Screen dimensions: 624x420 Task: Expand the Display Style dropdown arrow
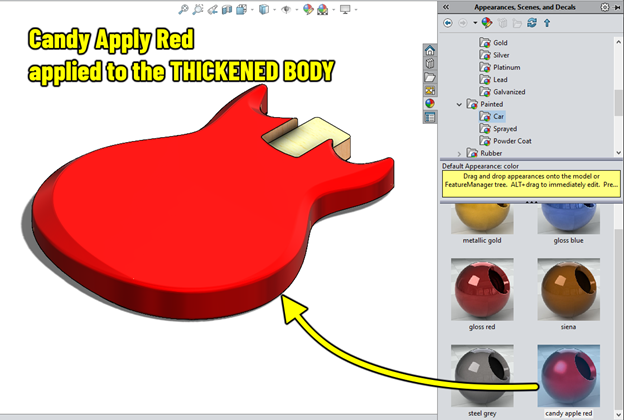pyautogui.click(x=274, y=10)
